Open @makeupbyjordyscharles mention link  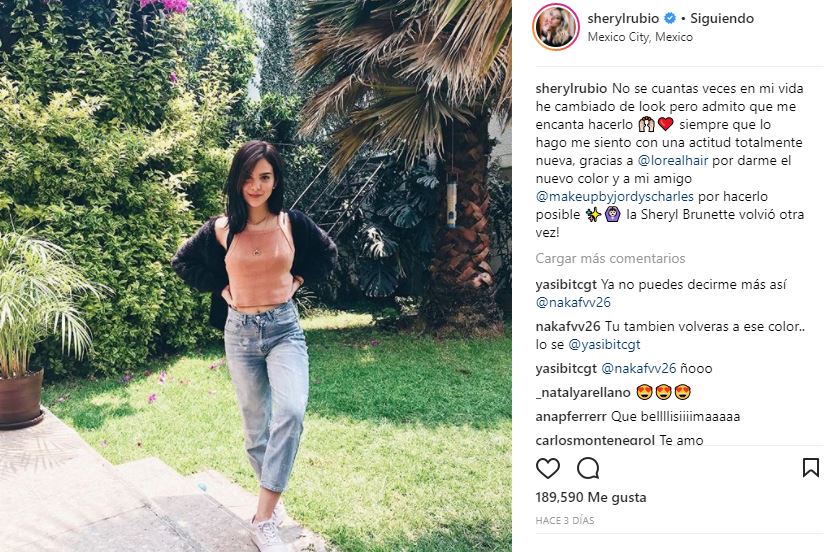[615, 197]
